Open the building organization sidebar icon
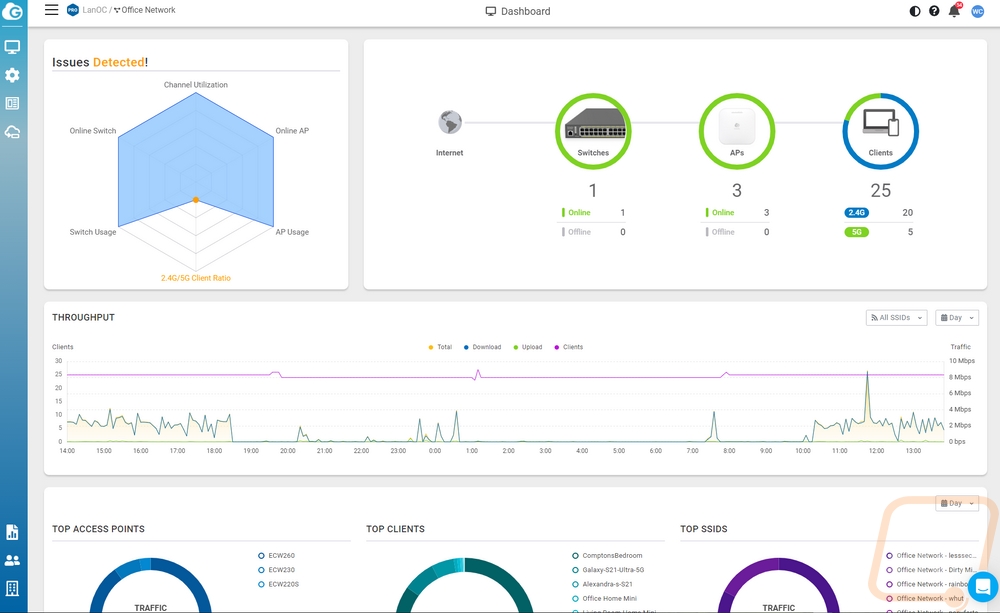Viewport: 1000px width, 613px height. pos(12,588)
